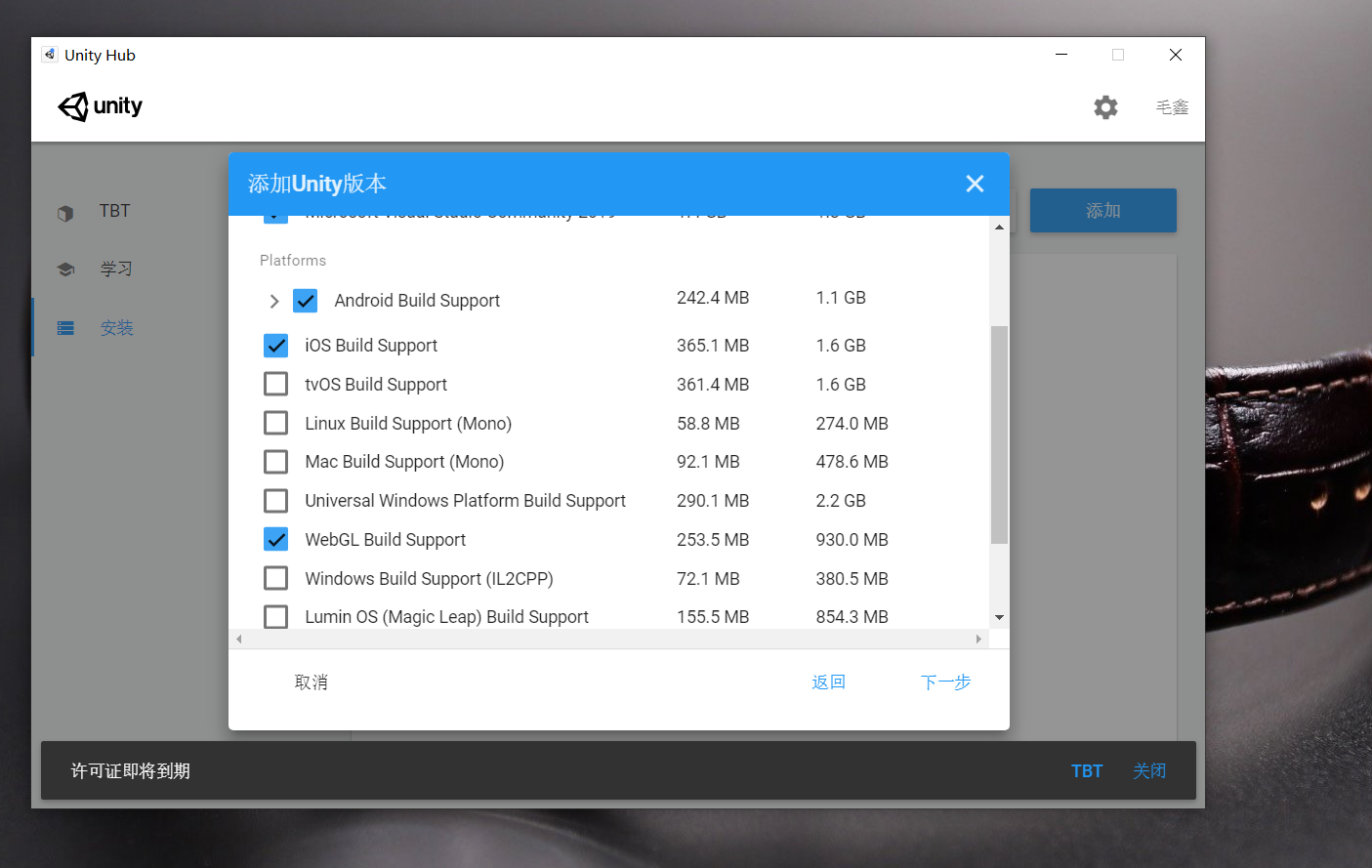Click the '58.8 MB' Linux download size
This screenshot has width=1372, height=868.
click(x=708, y=424)
